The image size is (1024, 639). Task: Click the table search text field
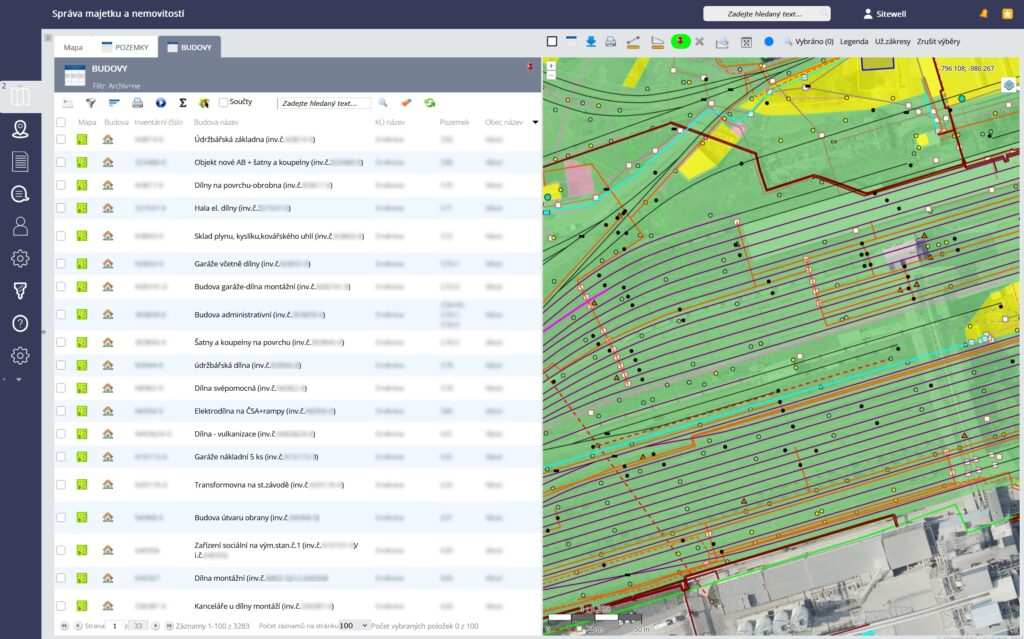point(325,103)
